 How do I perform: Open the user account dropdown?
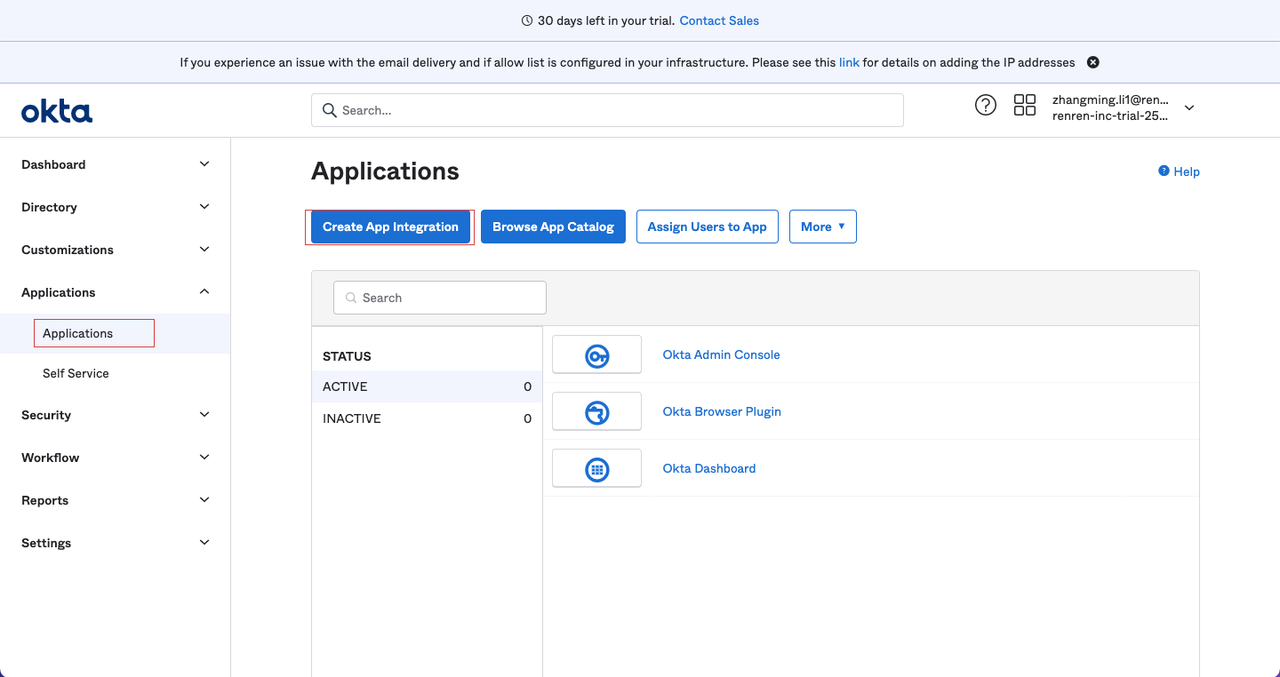(x=1189, y=108)
